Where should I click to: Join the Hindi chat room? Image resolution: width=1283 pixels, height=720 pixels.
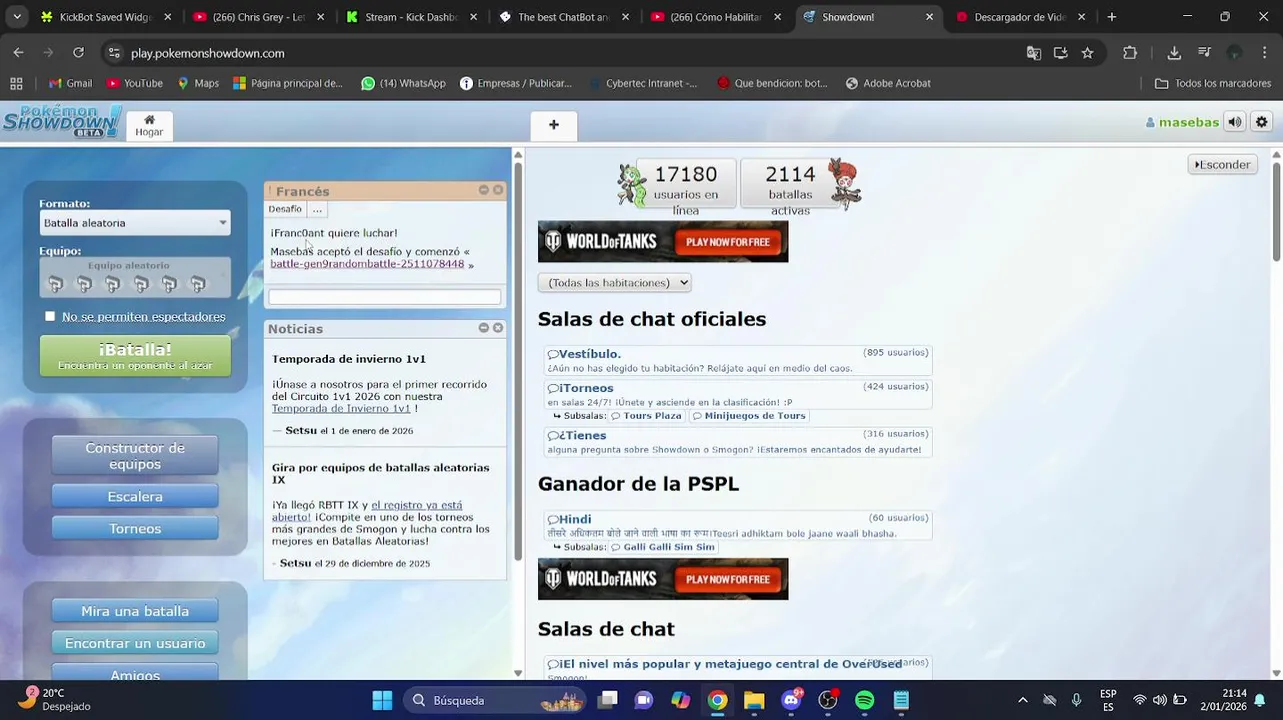click(739, 525)
